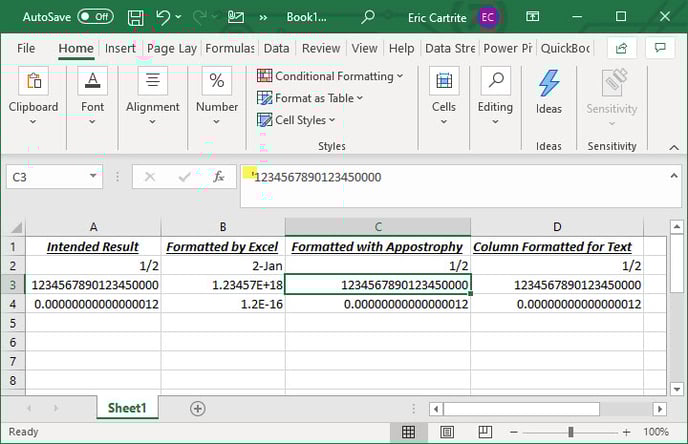Click the Share icon button
688x444 pixels.
click(621, 48)
